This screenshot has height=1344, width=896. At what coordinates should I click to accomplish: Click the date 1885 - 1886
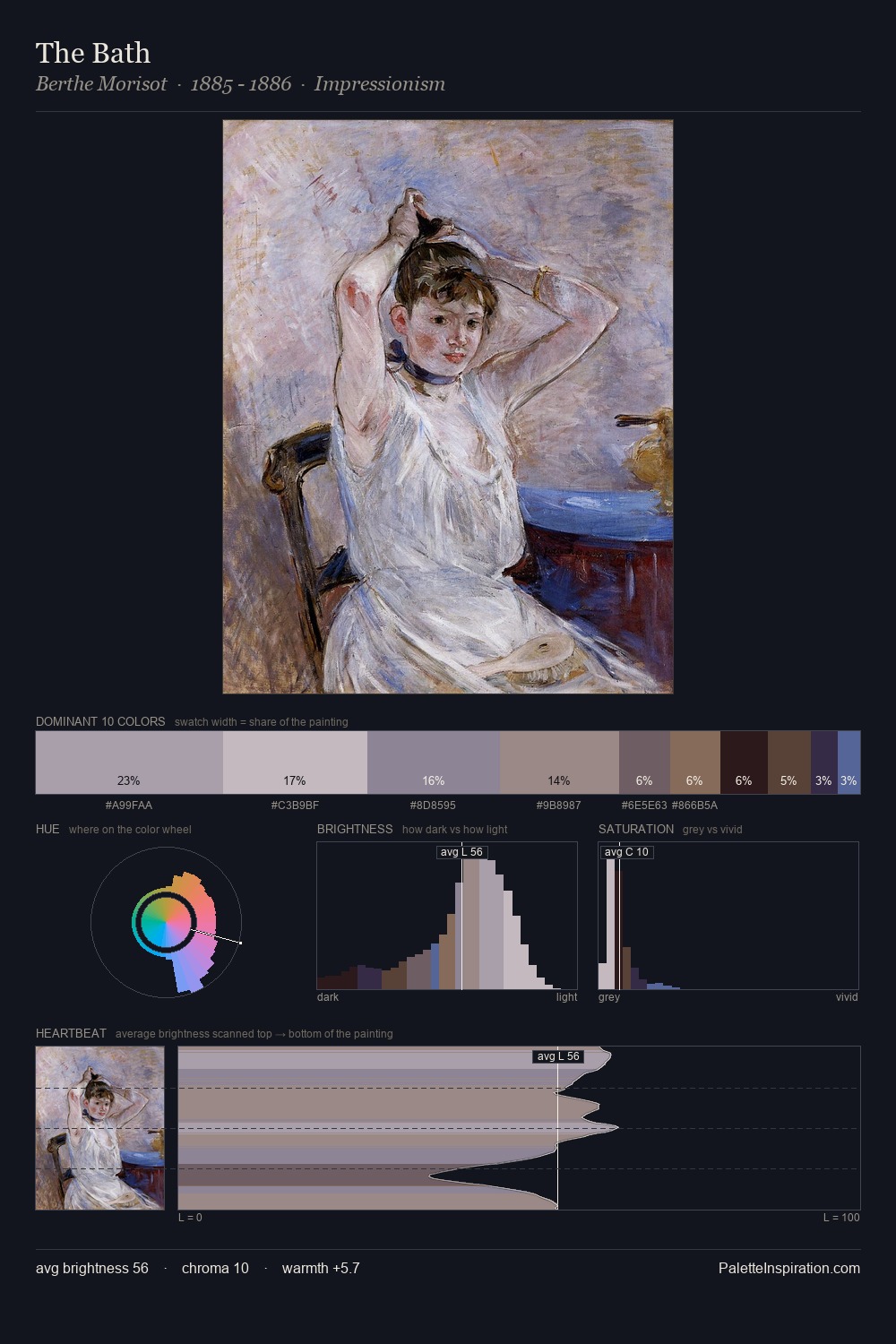pyautogui.click(x=241, y=84)
